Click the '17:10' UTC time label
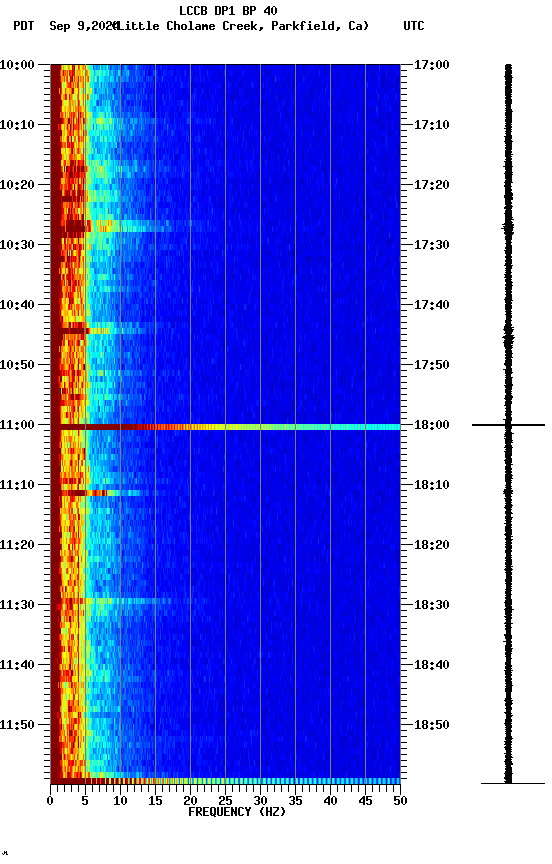 (x=432, y=125)
